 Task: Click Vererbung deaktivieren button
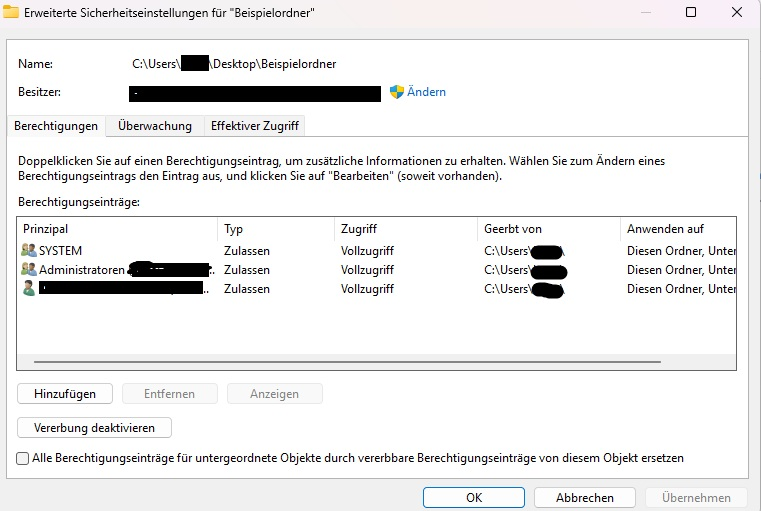(94, 428)
